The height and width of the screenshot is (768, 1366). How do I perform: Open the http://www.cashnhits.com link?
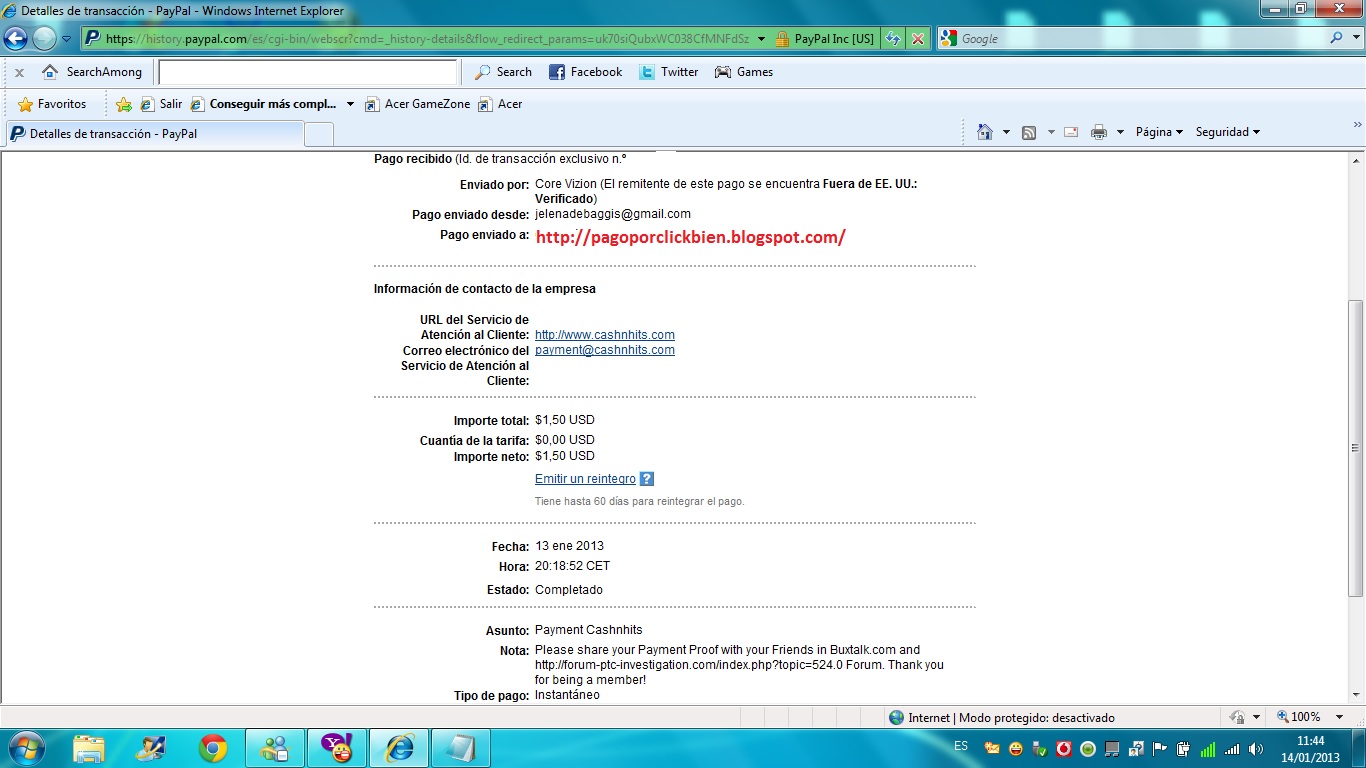point(605,335)
